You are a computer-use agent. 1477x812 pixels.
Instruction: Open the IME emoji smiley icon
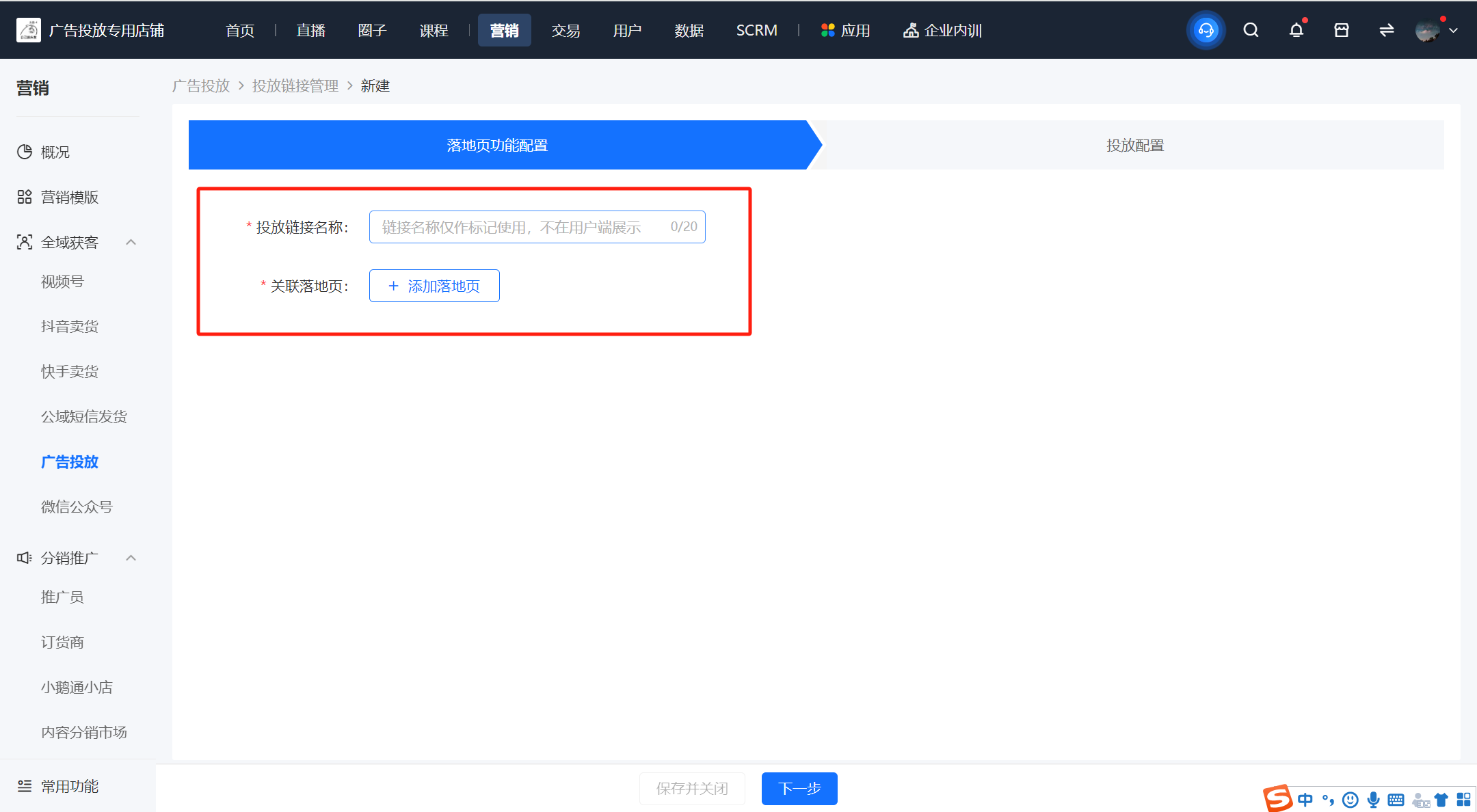1350,800
